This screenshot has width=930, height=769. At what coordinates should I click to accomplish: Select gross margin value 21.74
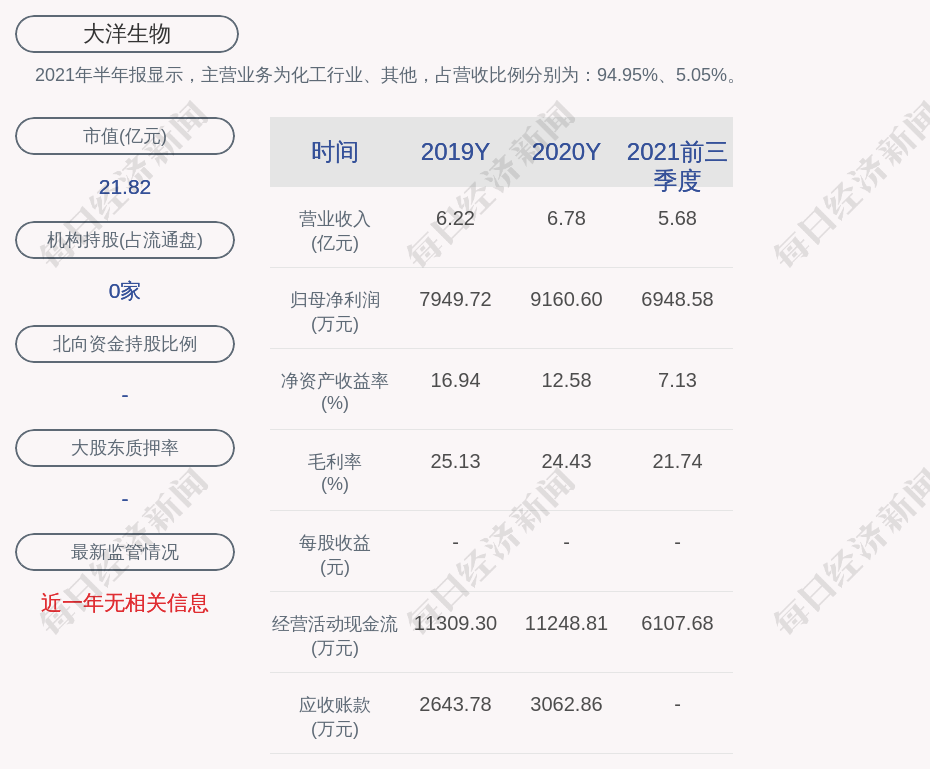[677, 461]
